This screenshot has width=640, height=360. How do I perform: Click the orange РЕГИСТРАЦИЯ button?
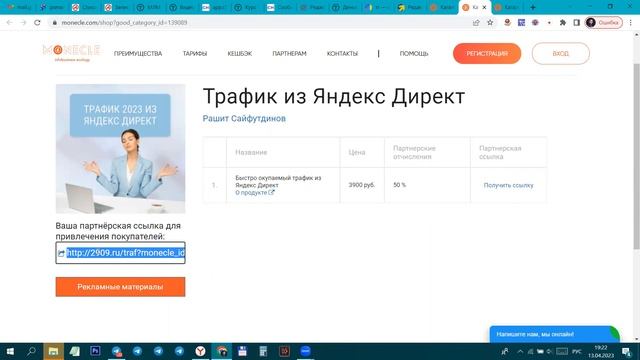pyautogui.click(x=487, y=53)
